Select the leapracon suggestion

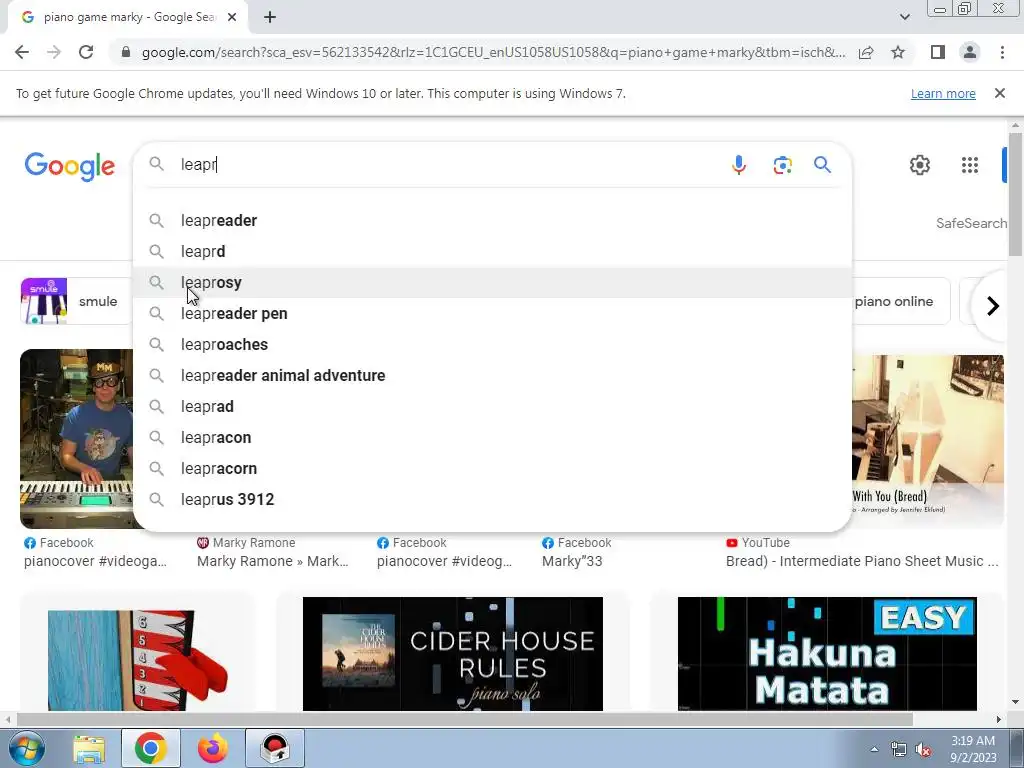(492, 438)
